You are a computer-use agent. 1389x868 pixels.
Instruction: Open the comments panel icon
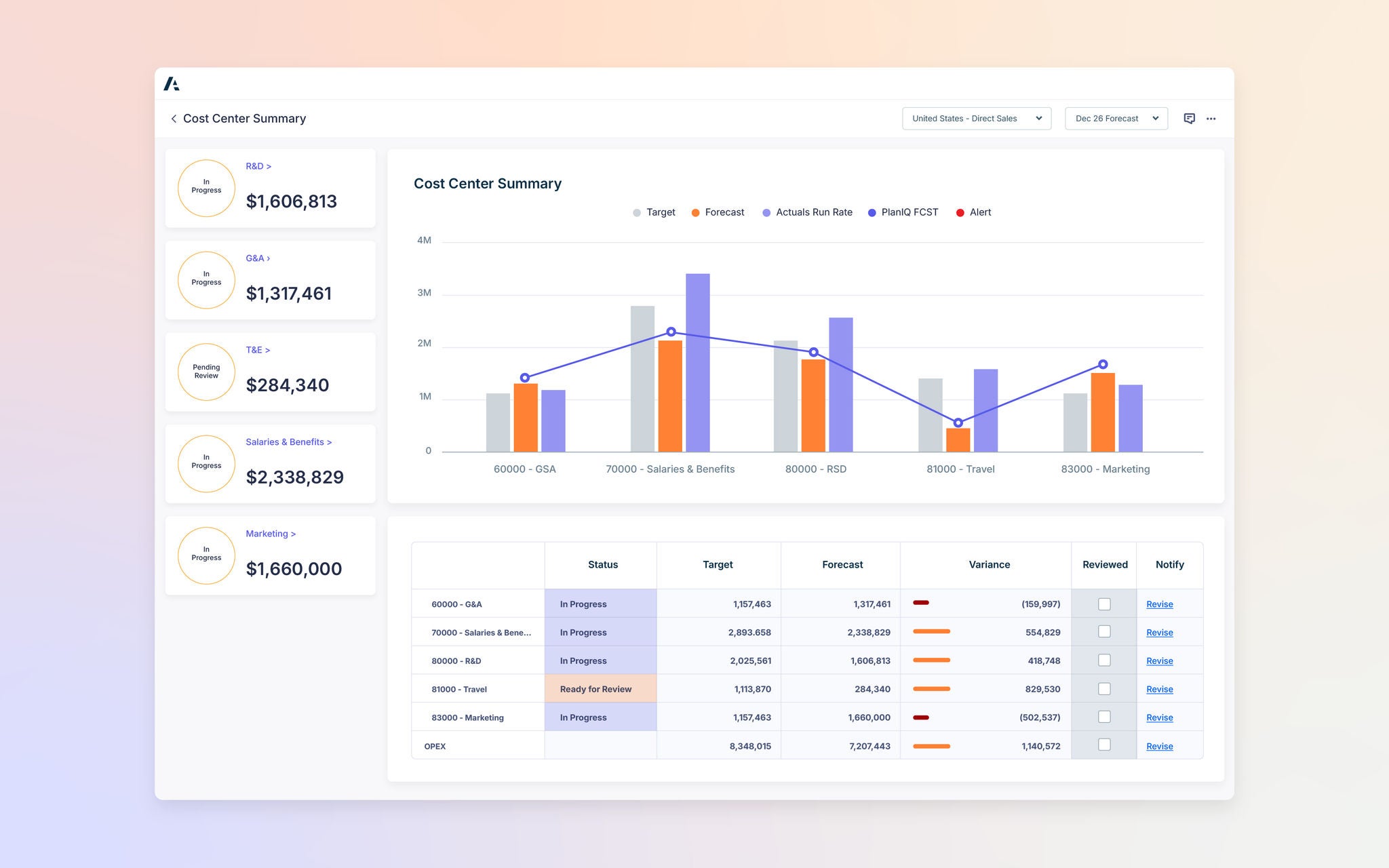coord(1190,118)
